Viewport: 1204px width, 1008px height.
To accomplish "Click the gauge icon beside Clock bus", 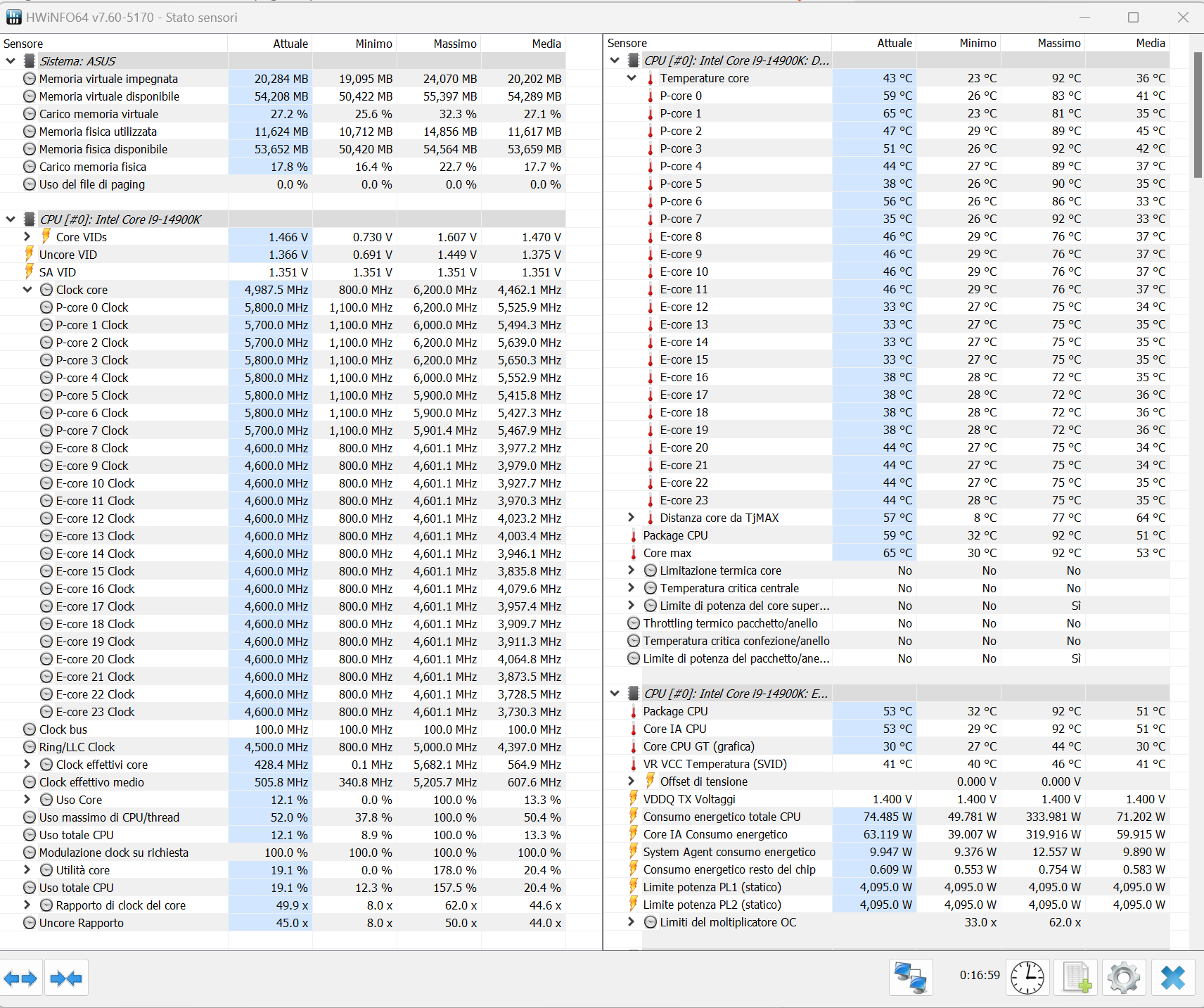I will pyautogui.click(x=30, y=729).
